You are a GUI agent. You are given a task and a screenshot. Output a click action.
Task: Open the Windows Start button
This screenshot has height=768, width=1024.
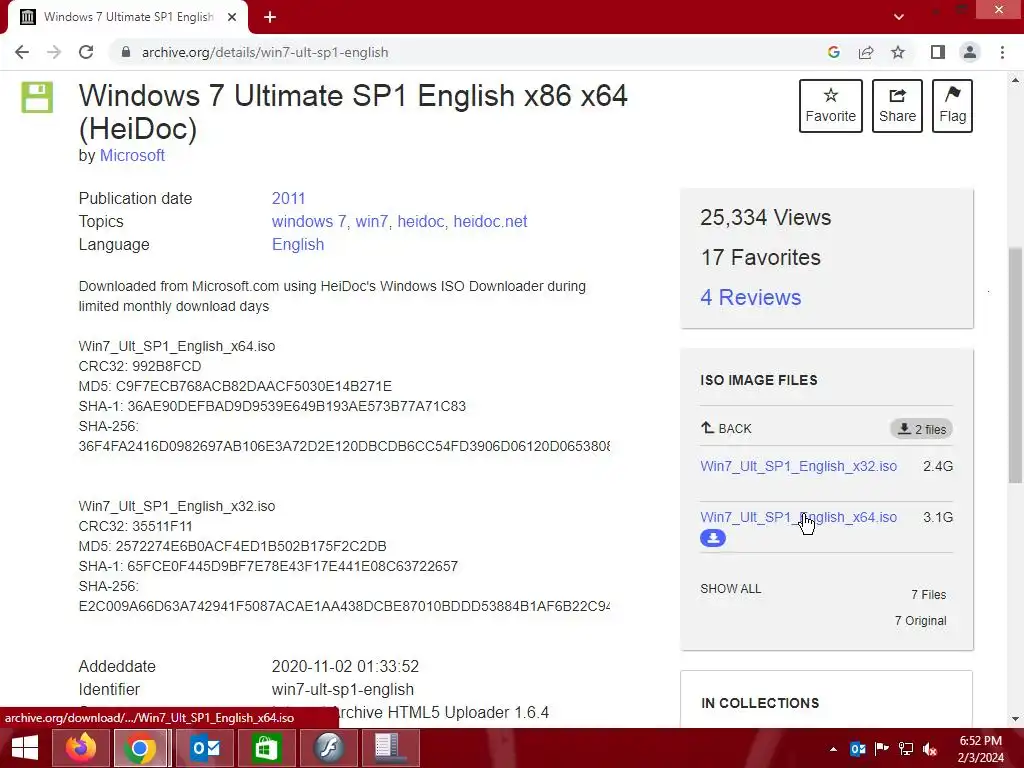[25, 748]
